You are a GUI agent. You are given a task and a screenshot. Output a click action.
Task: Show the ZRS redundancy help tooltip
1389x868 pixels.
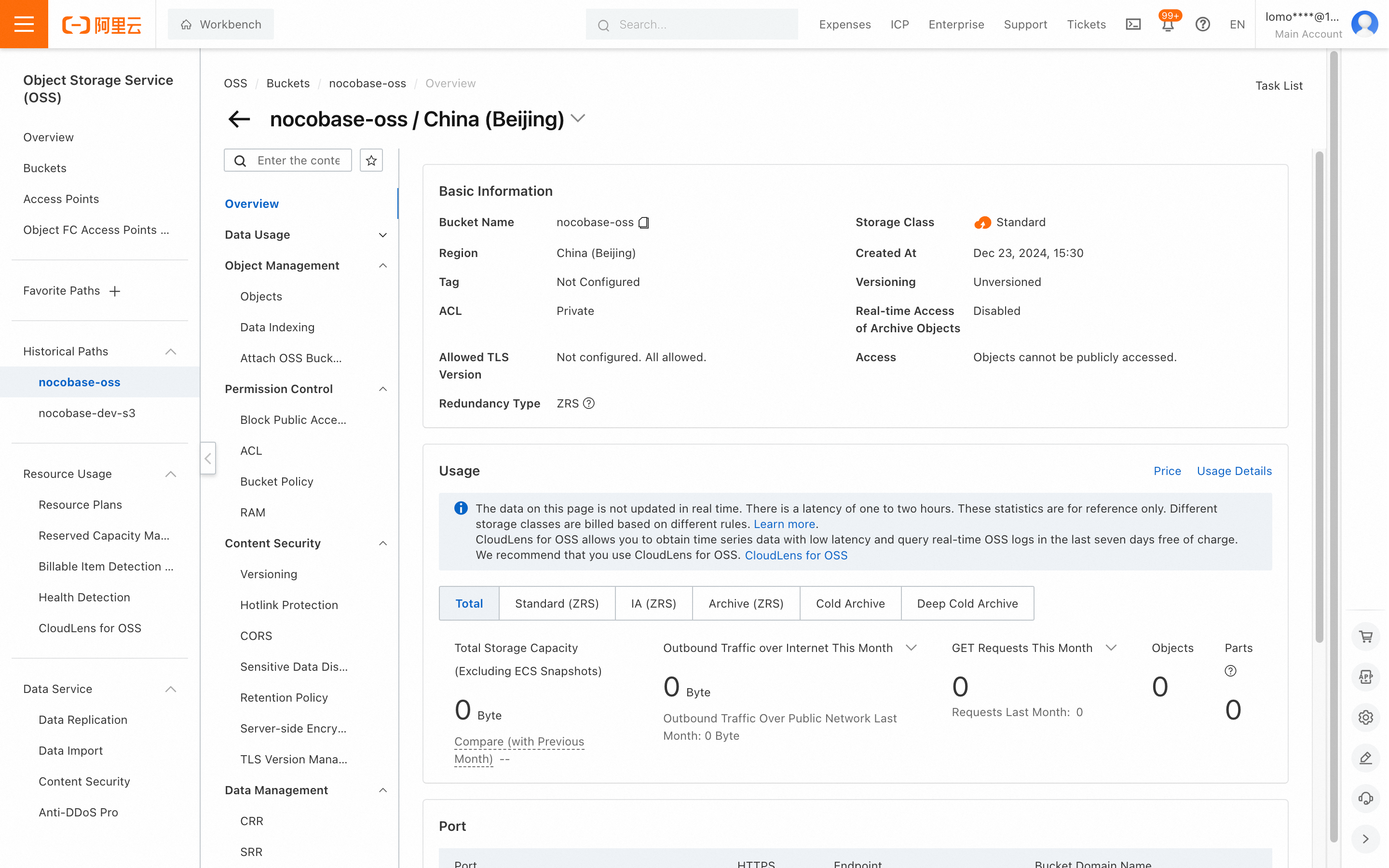pyautogui.click(x=588, y=404)
